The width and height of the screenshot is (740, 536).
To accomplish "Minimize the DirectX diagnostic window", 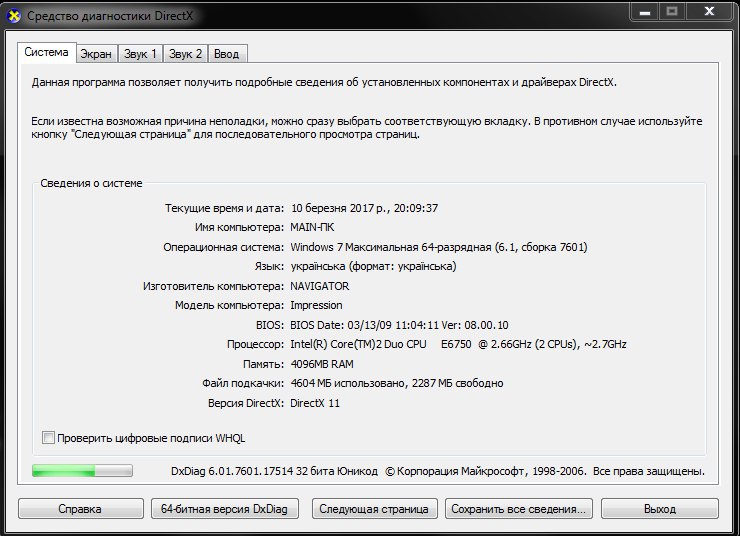I will click(x=645, y=12).
